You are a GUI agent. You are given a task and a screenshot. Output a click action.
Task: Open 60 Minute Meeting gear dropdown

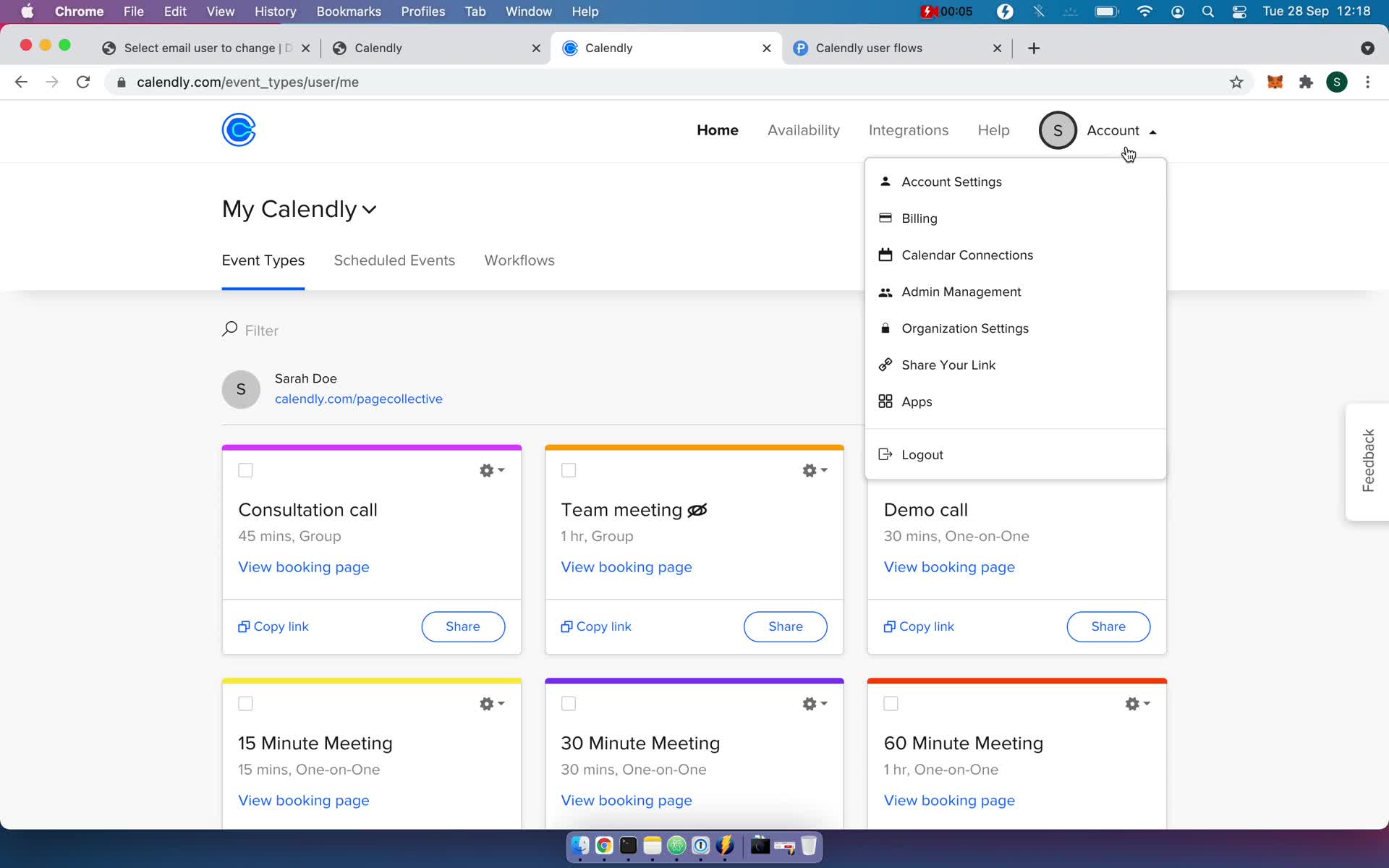1137,704
